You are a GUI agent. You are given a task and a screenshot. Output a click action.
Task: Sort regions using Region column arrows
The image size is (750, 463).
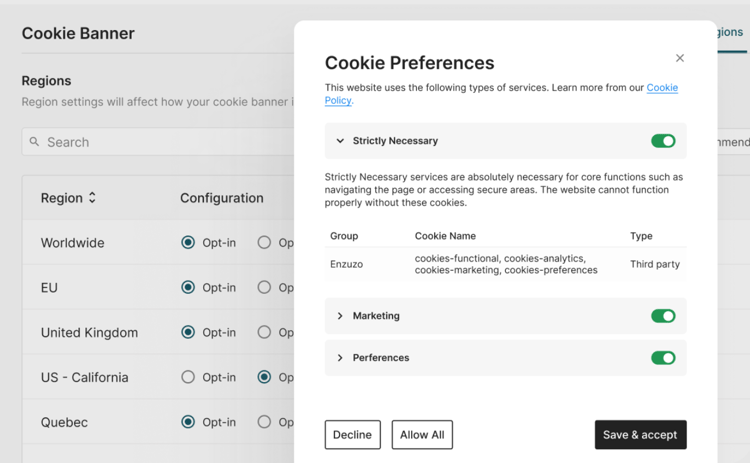point(92,198)
